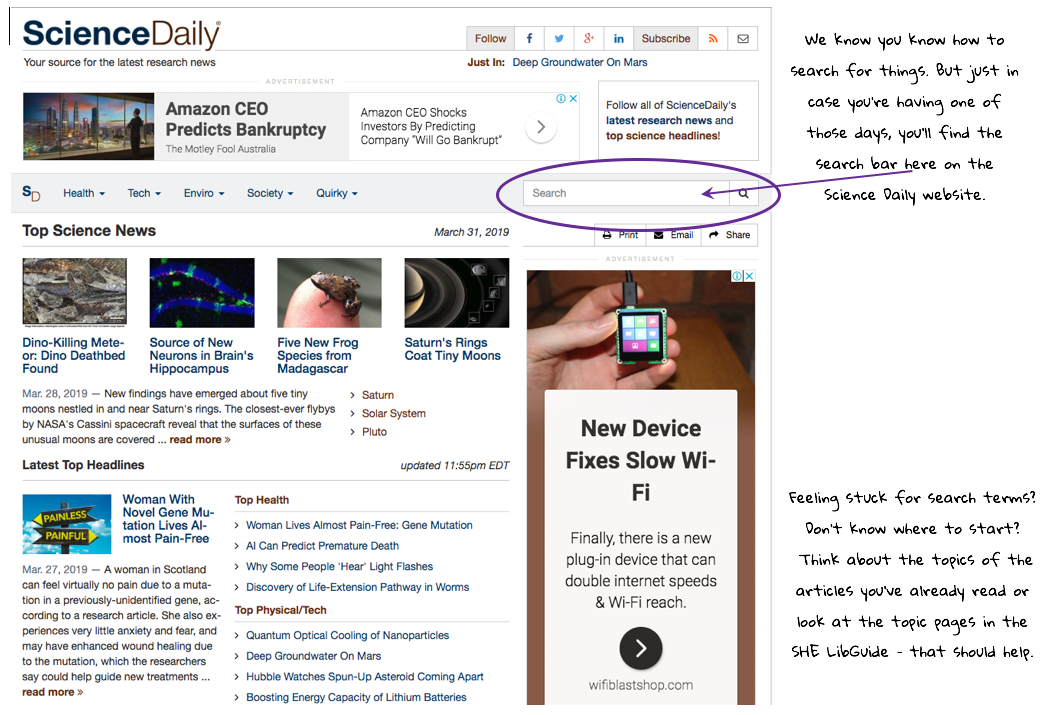Click the AdChoices icon on Amazon ad
Screen dimensions: 1044x715
point(567,99)
